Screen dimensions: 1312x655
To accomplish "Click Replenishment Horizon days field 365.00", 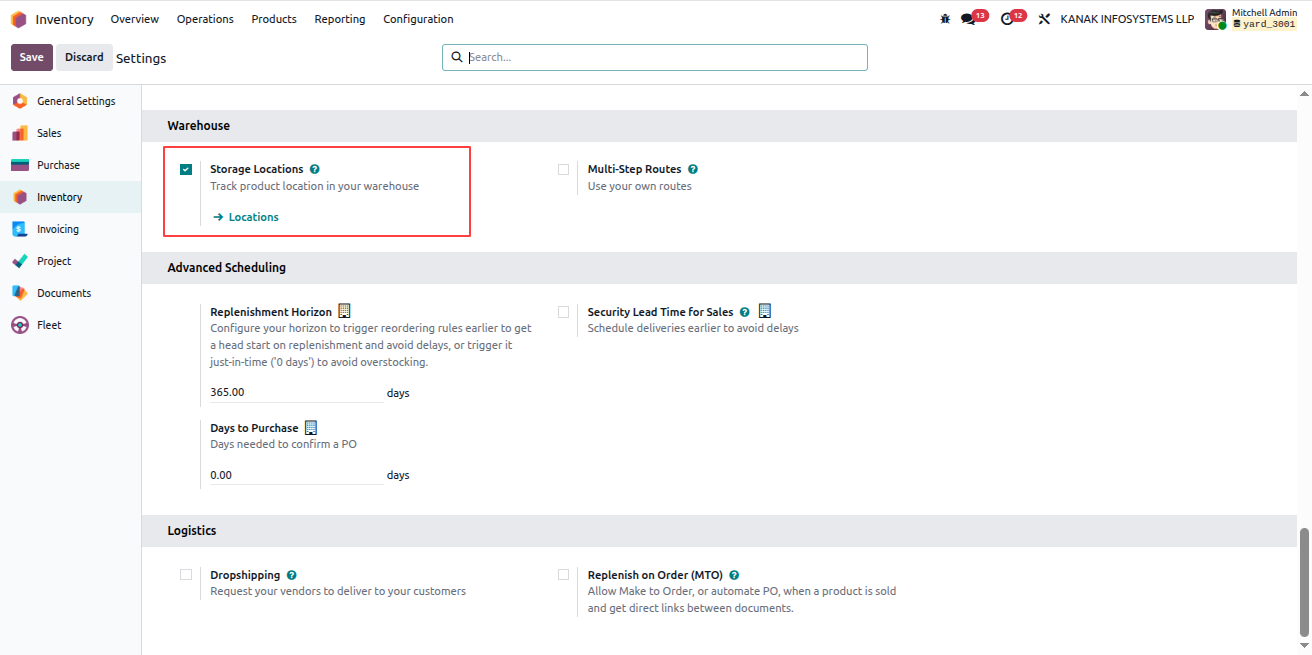I will click(296, 392).
